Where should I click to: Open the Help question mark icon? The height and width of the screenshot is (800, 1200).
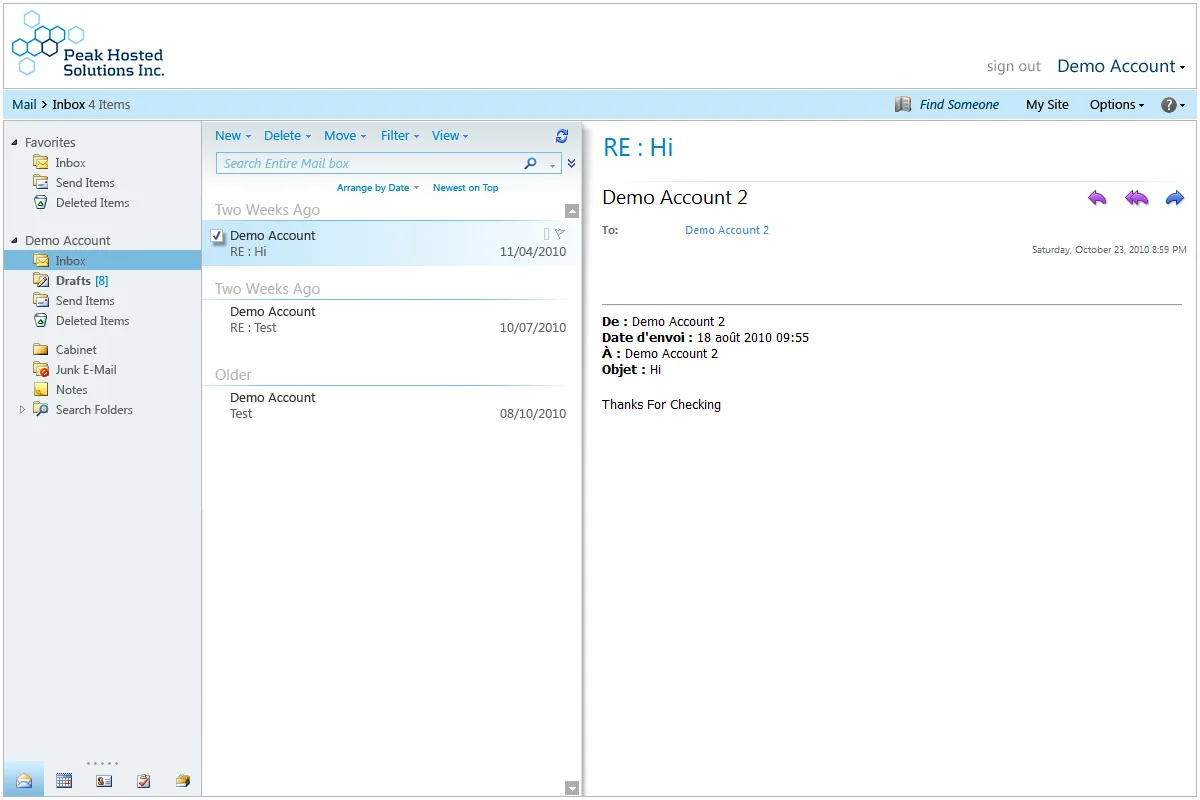coord(1168,104)
